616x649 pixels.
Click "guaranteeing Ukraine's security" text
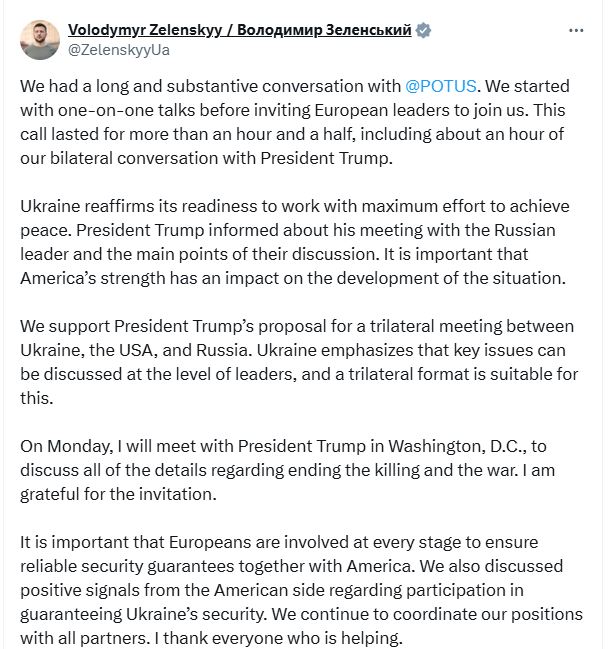tap(142, 614)
